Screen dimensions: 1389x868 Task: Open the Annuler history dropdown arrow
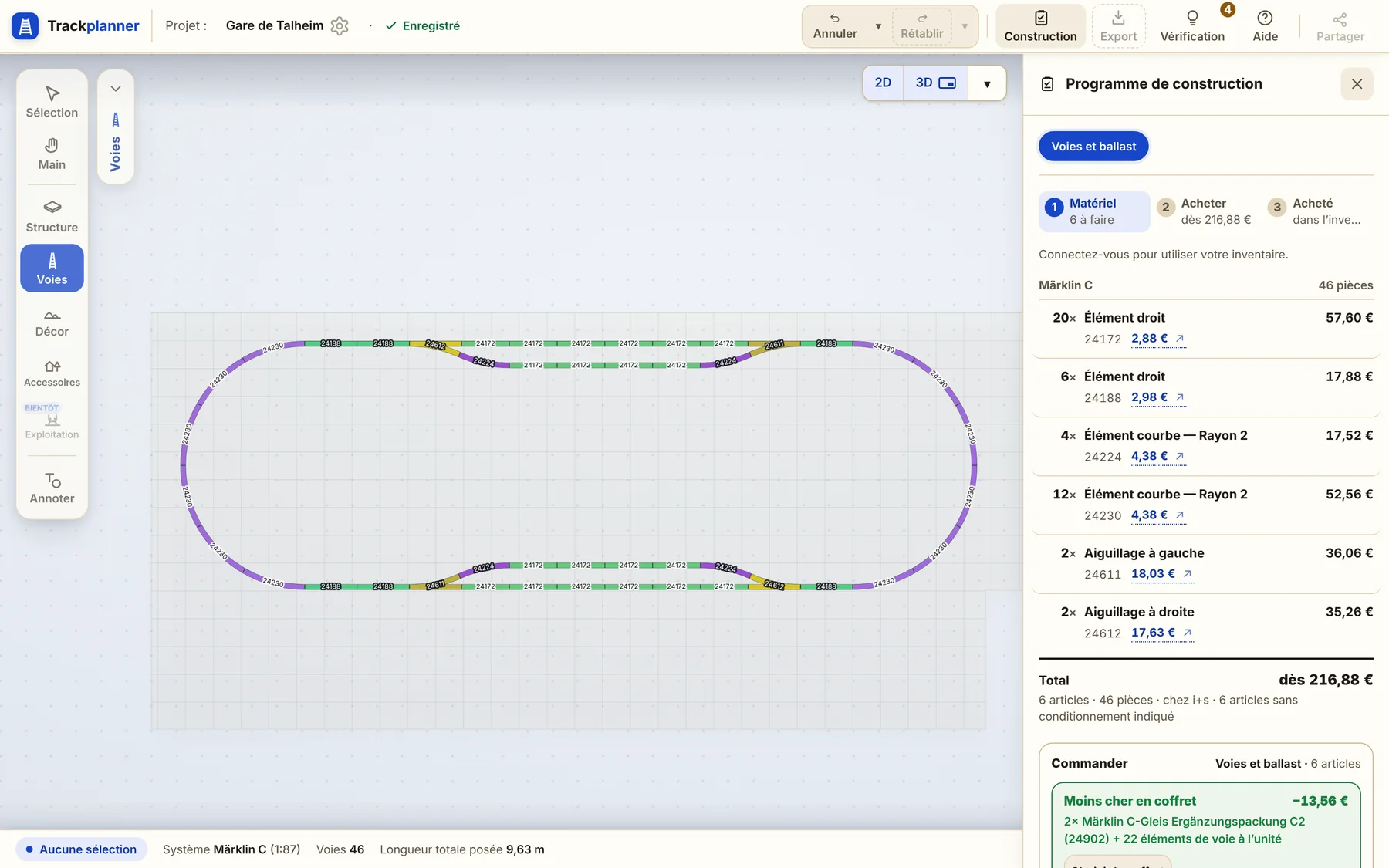point(878,26)
